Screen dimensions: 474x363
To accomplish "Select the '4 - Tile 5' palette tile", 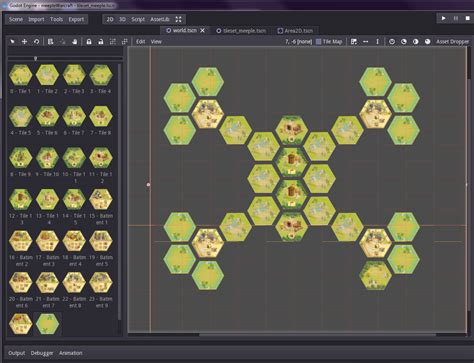I will pyautogui.click(x=20, y=121).
